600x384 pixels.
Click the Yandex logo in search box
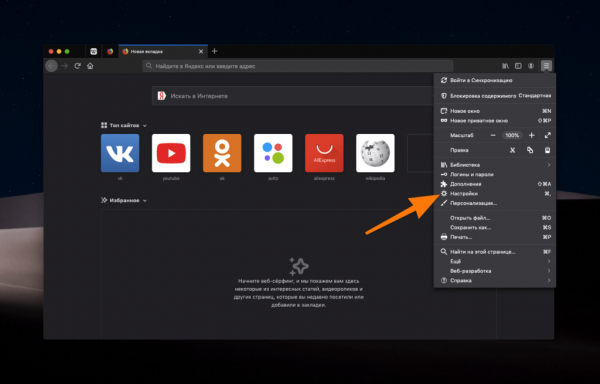tap(162, 96)
